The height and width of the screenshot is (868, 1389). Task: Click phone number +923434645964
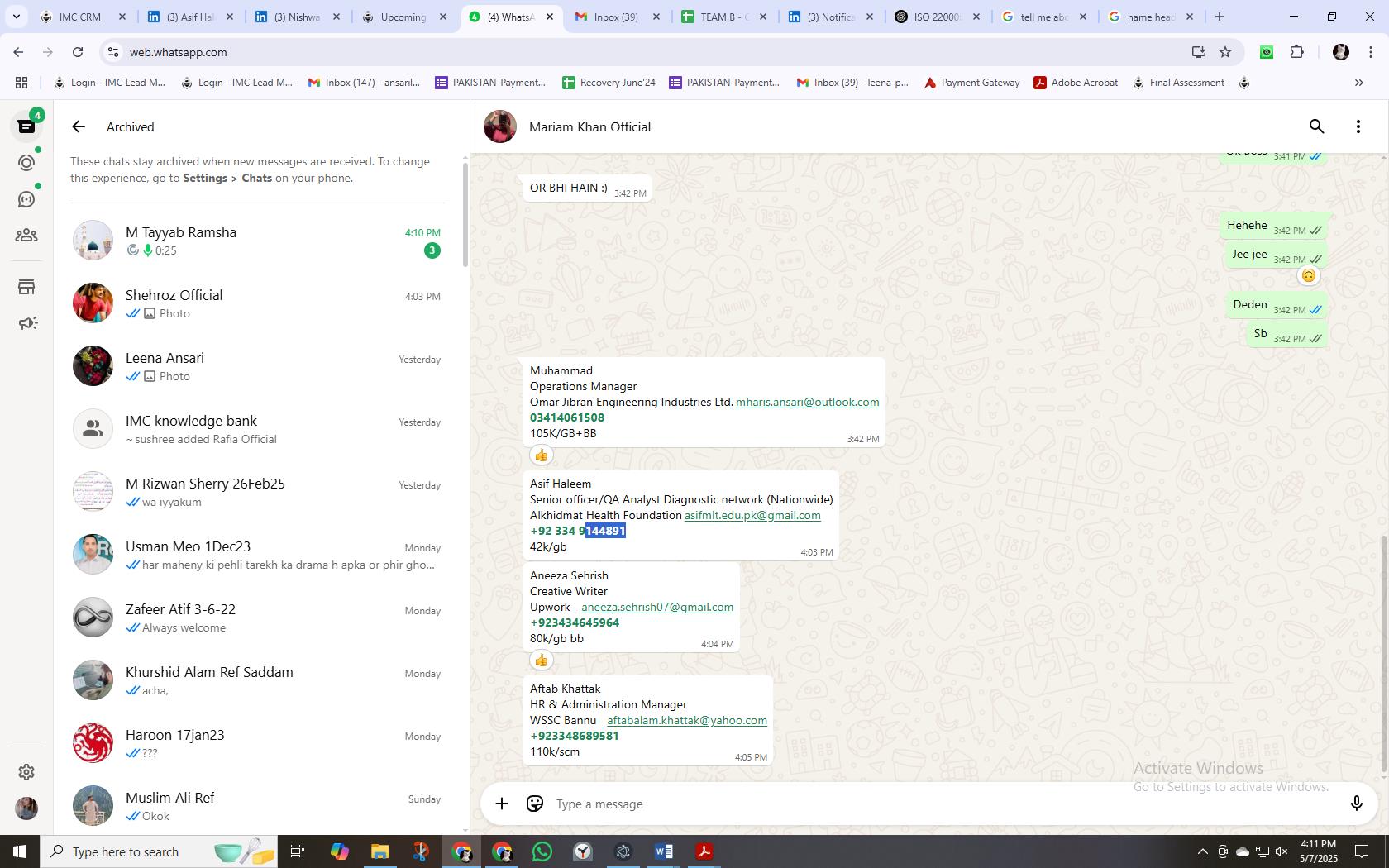575,622
